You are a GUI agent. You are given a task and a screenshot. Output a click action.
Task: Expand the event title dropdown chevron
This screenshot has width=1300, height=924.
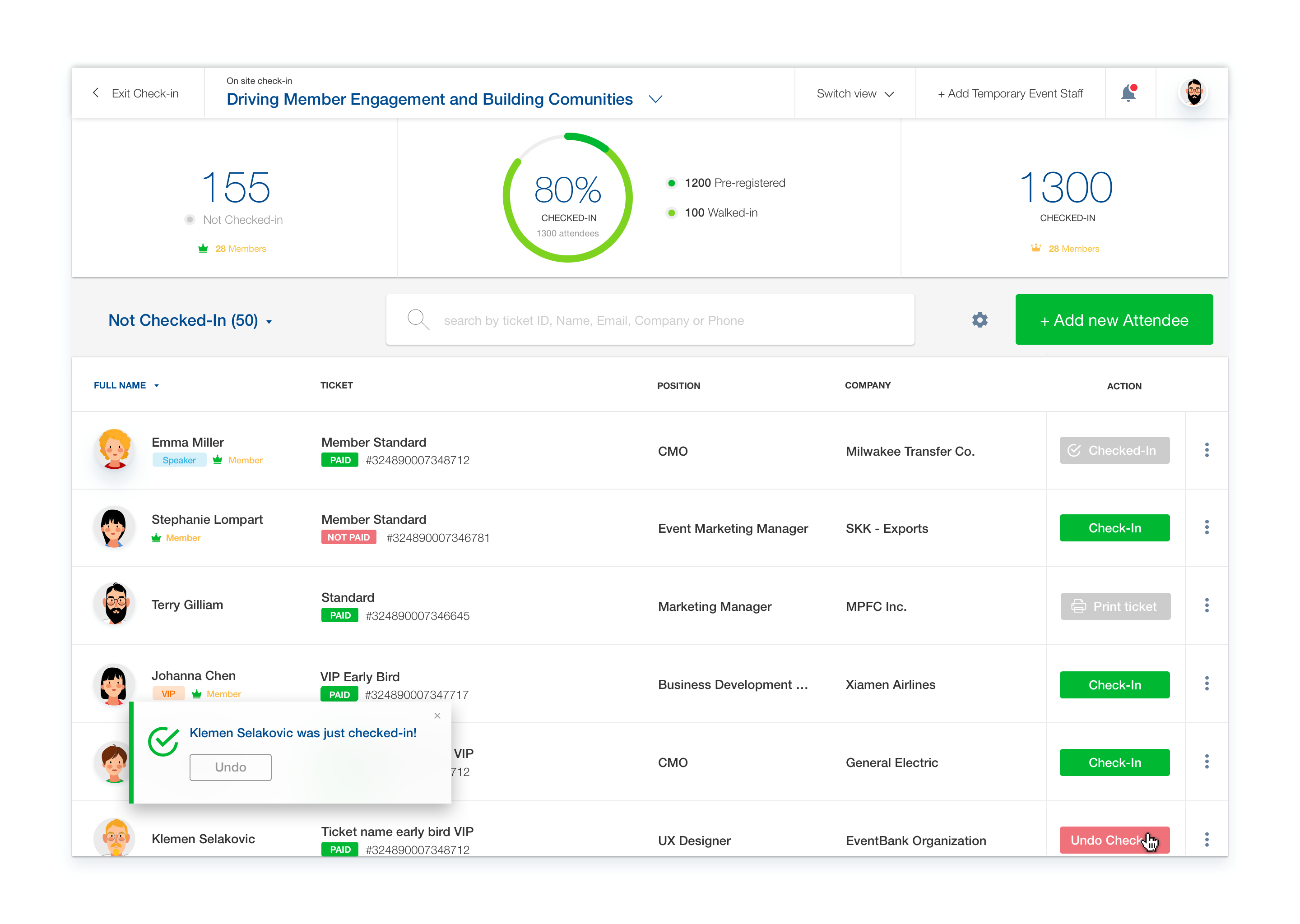click(x=655, y=100)
